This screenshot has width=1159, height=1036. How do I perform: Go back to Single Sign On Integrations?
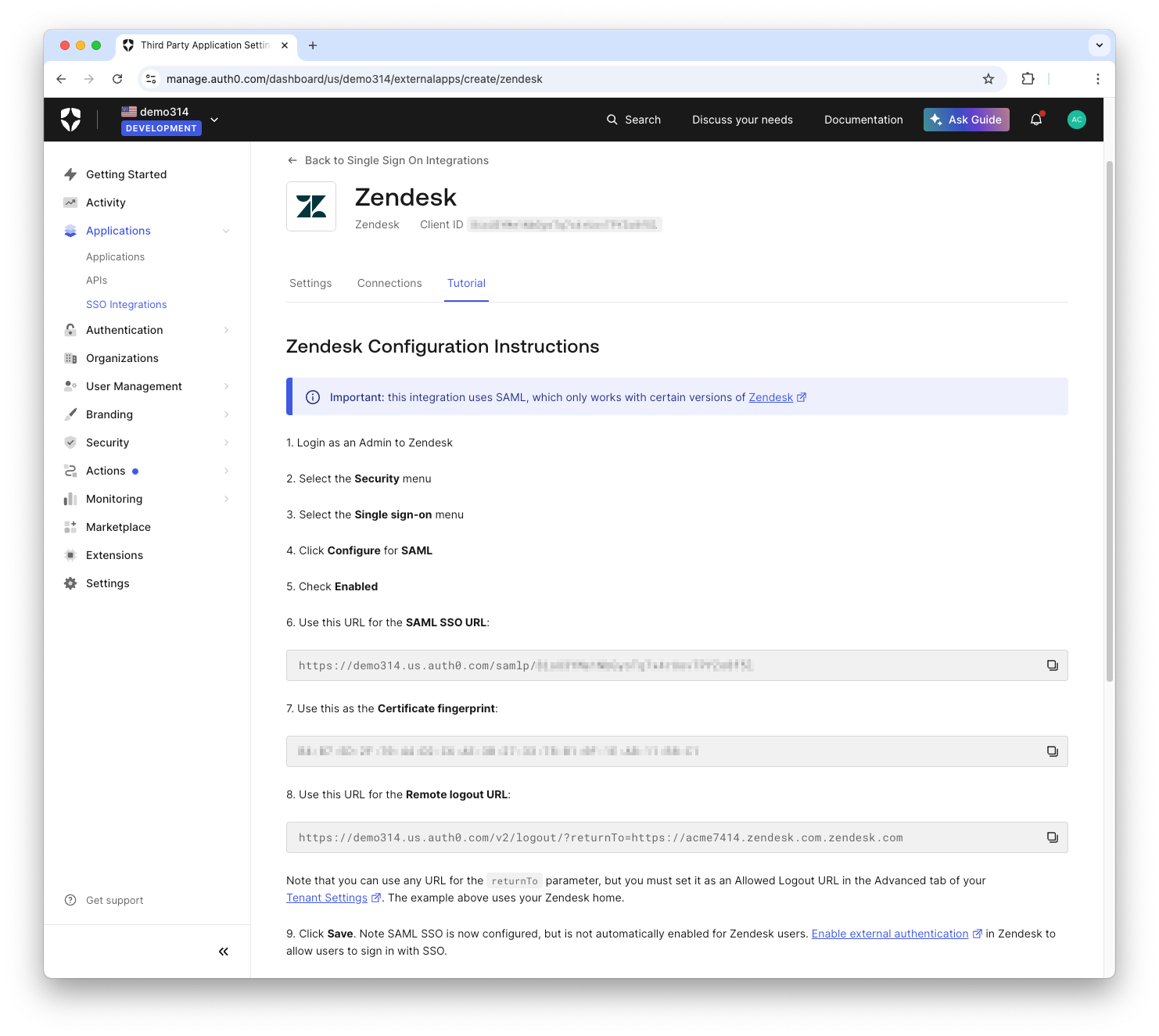click(388, 160)
